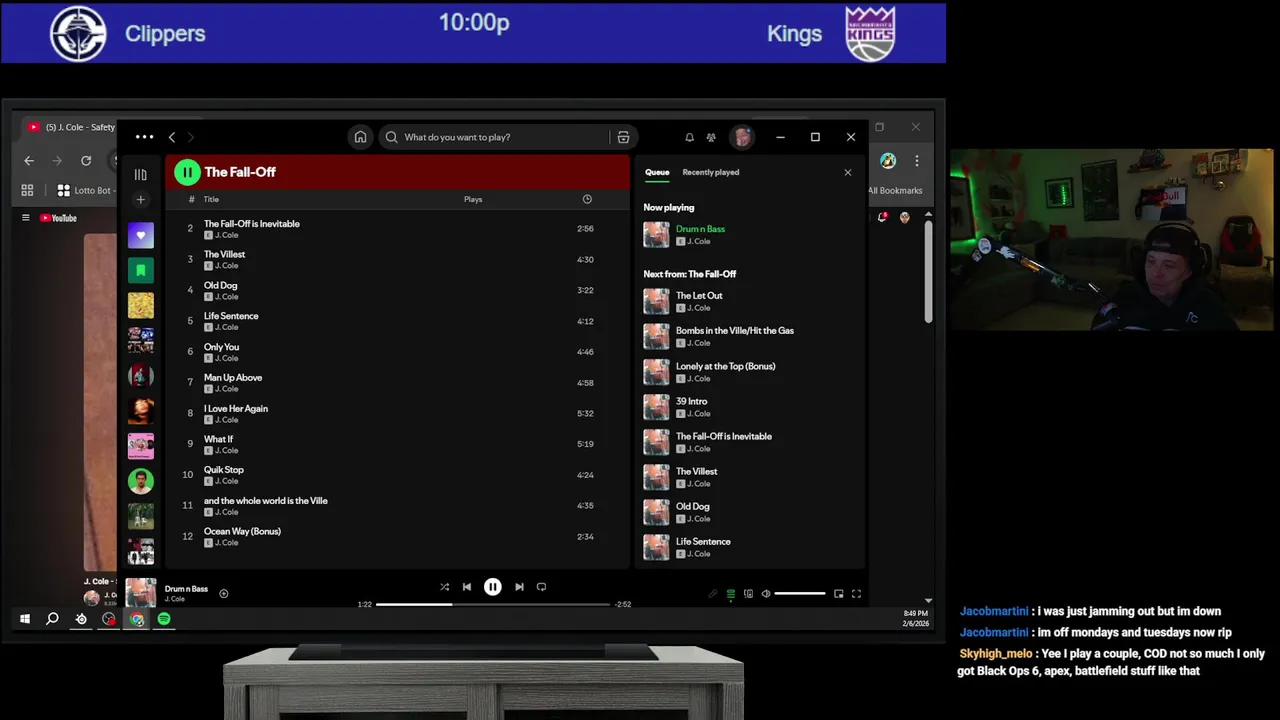Adjust the volume slider
The image size is (1280, 720).
pyautogui.click(x=800, y=594)
